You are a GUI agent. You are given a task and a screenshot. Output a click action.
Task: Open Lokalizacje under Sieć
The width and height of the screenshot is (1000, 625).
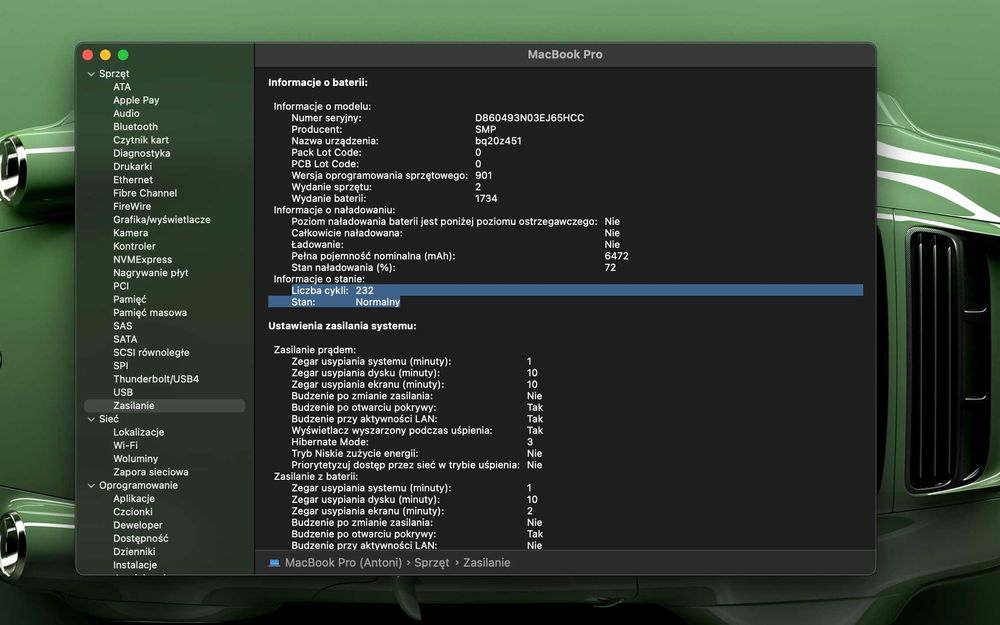click(138, 432)
